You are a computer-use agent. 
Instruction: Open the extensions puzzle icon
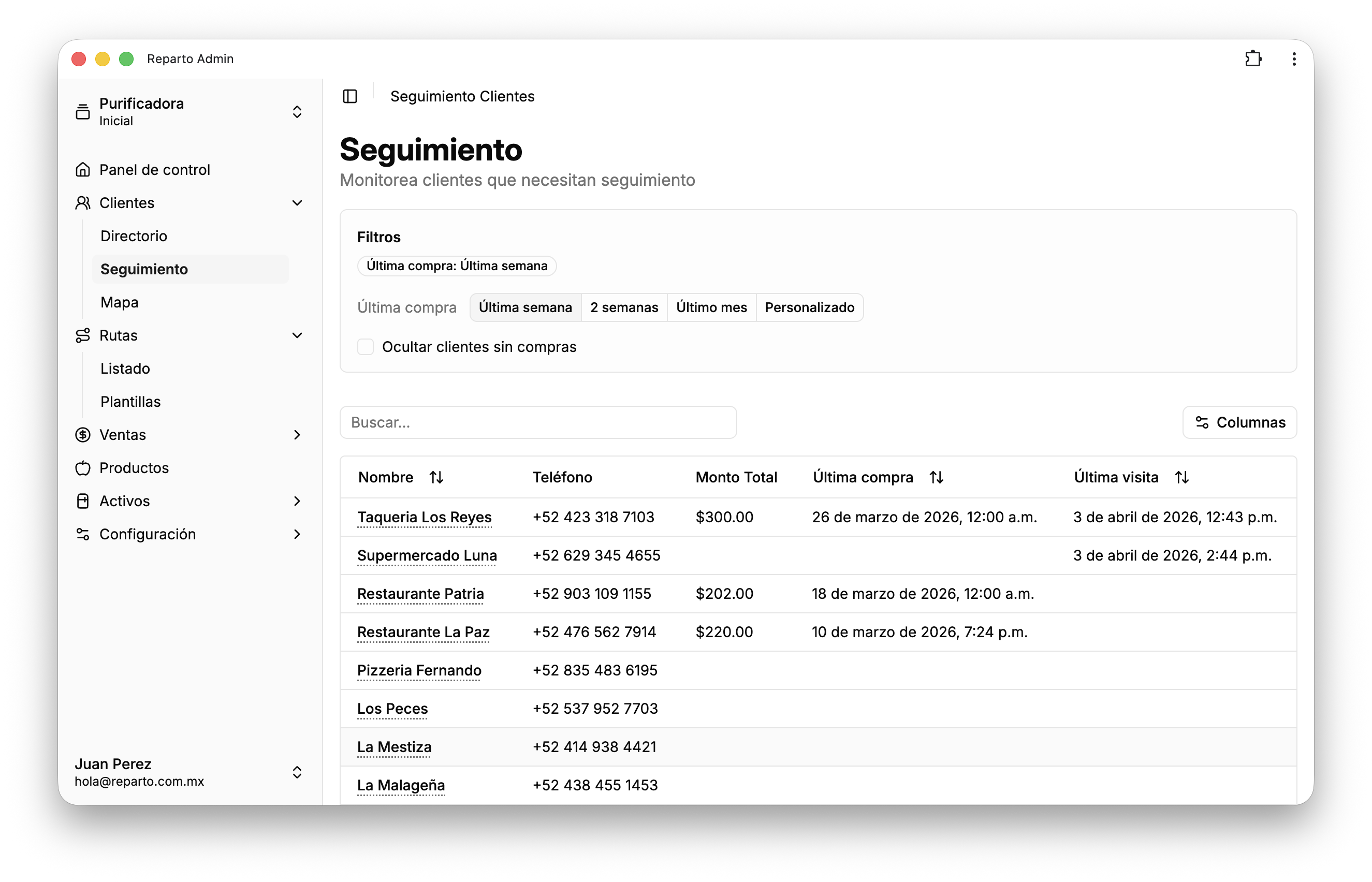[1253, 59]
